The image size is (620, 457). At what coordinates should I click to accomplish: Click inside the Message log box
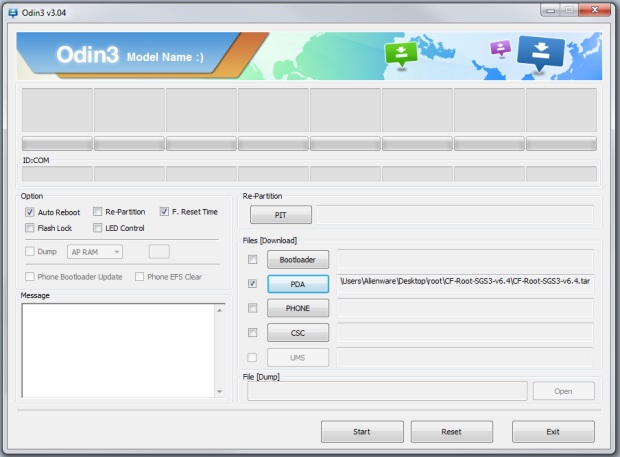119,351
